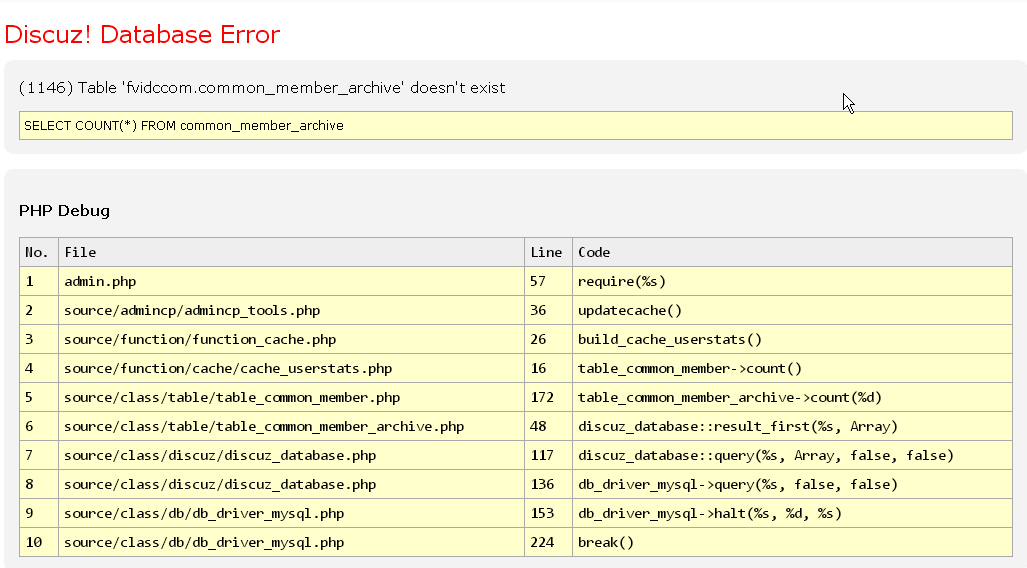Click the 'PHP Debug' section title
This screenshot has height=568, width=1027.
point(64,210)
